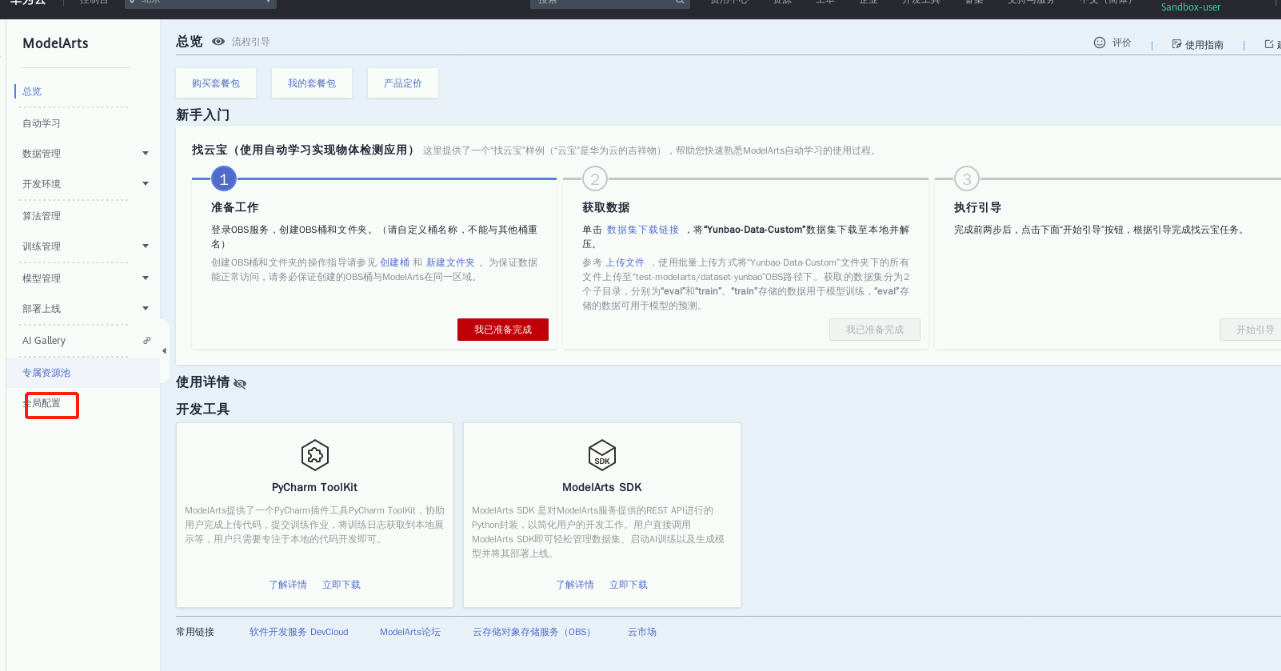The image size is (1281, 671).
Task: Click the ModelArts sidebar title
Action: (56, 43)
